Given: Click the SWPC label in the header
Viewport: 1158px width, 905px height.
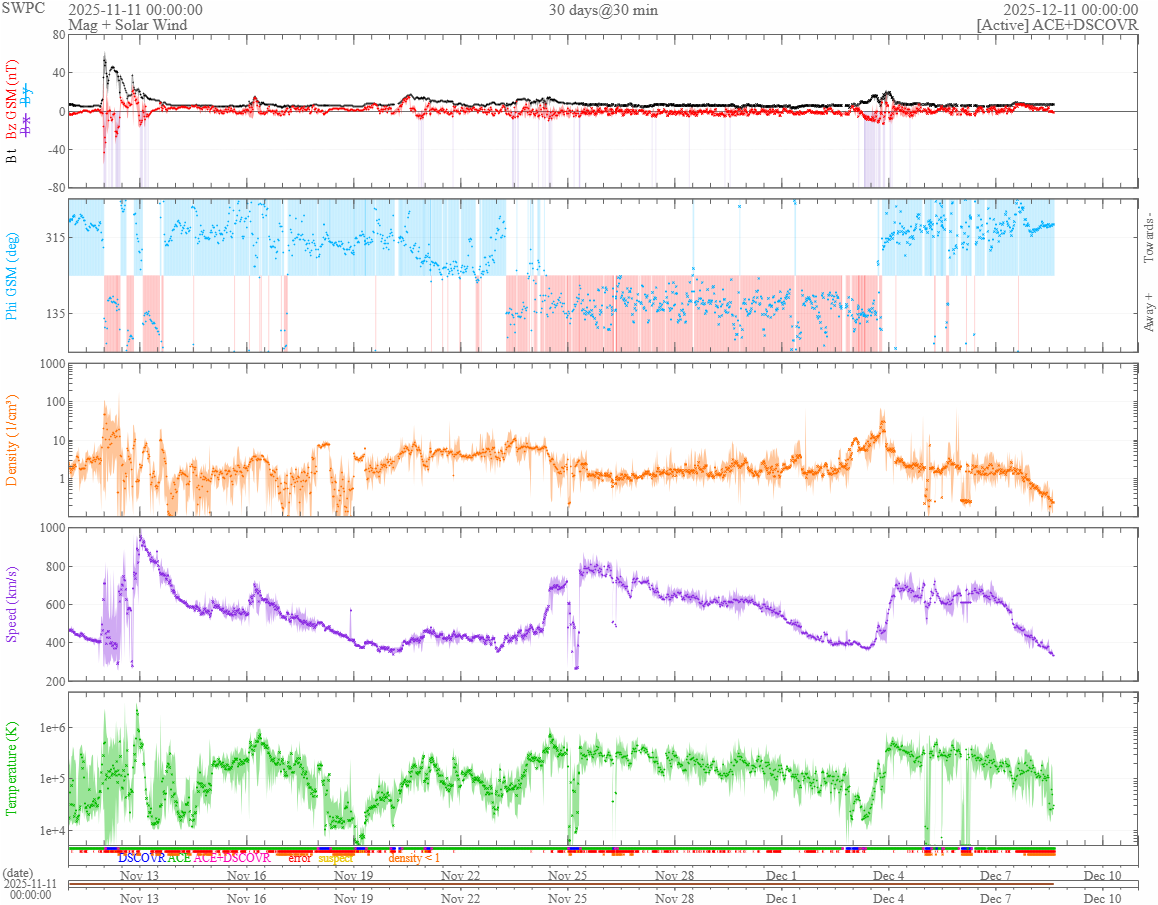Looking at the screenshot, I should tap(23, 8).
